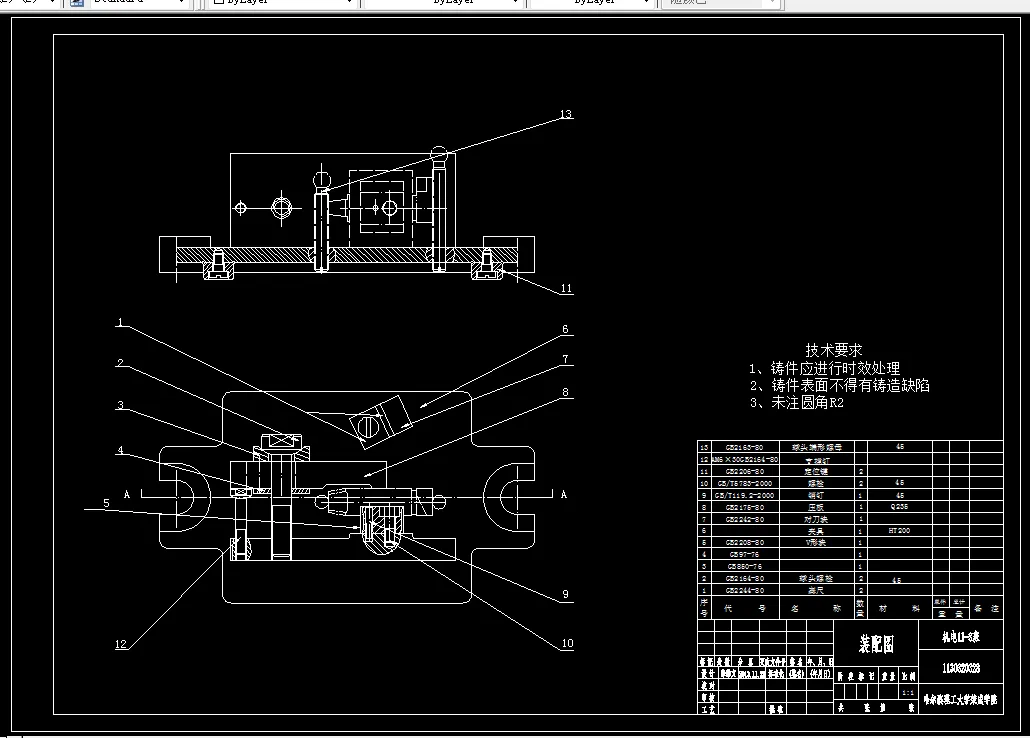Image resolution: width=1030 pixels, height=738 pixels.
Task: Select the 球头螺栓 name cell
Action: pos(816,578)
